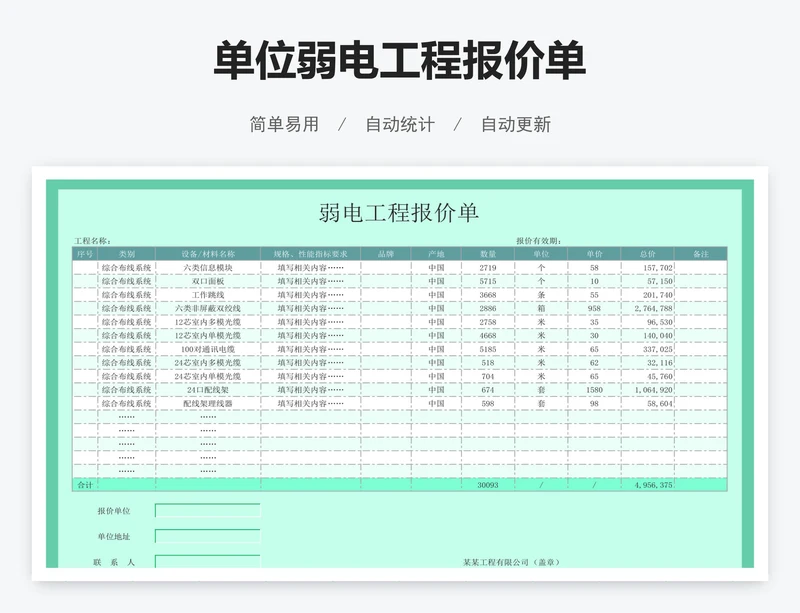Viewport: 800px width, 613px height.
Task: Click the 24口配线架 cell
Action: pos(208,389)
